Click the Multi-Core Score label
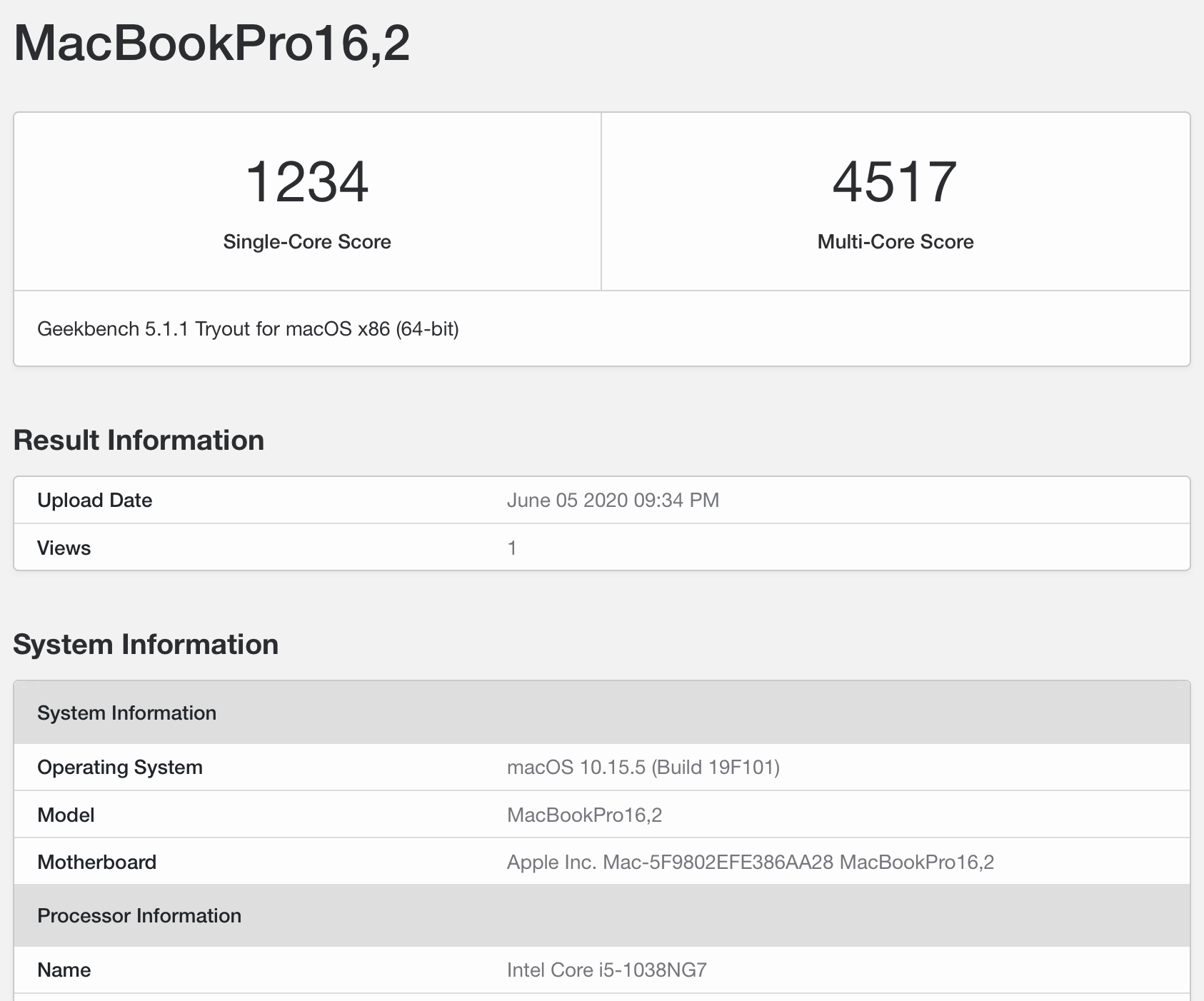Screen dimensions: 1204x1001 pos(896,241)
